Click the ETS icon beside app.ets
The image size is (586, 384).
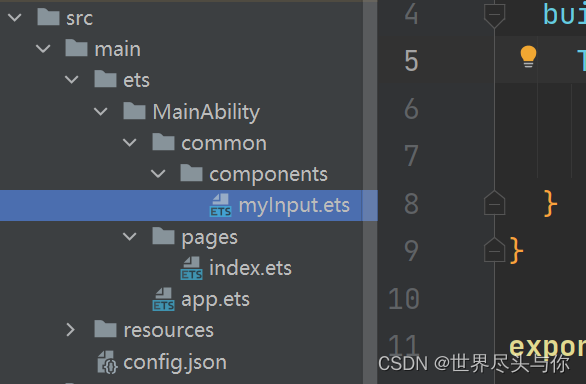click(163, 299)
